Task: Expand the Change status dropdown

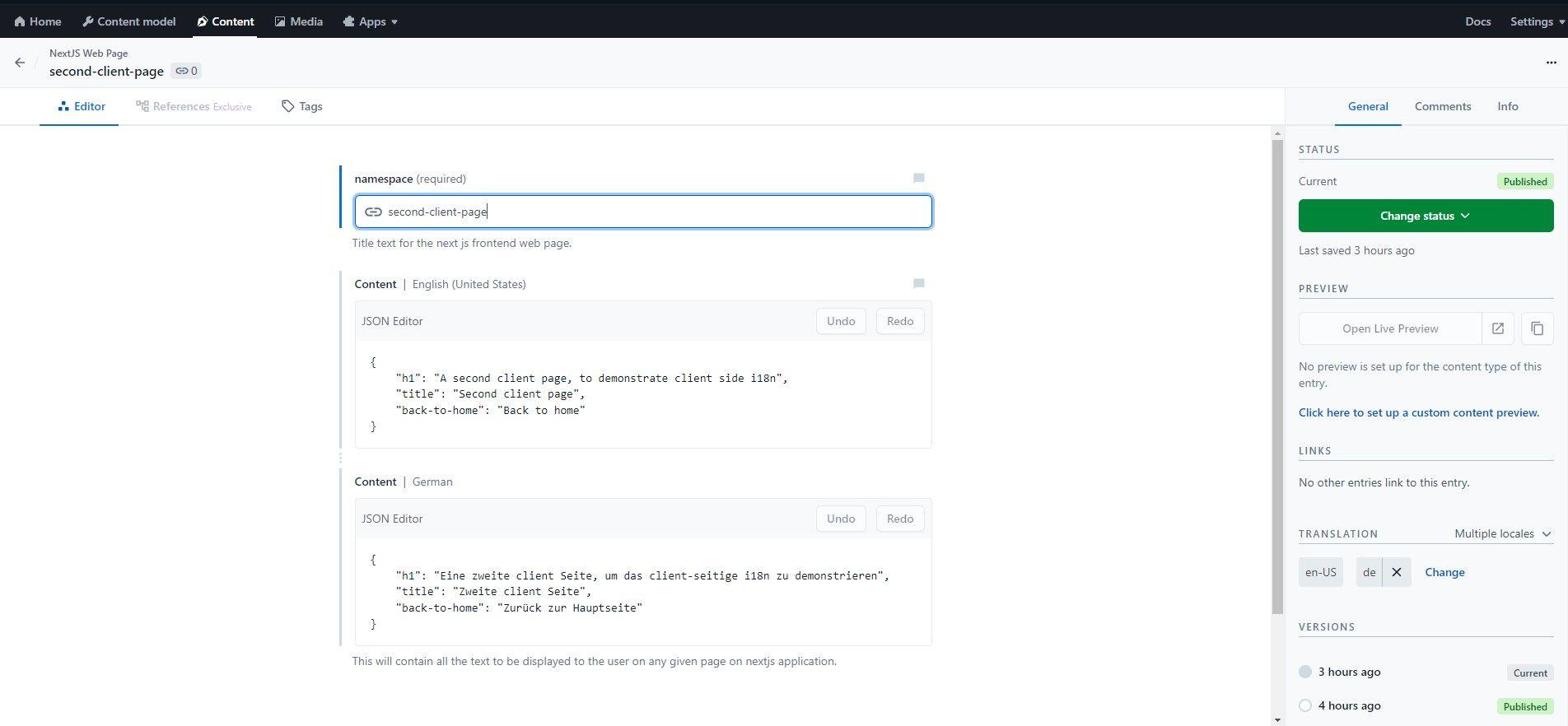Action: [x=1426, y=216]
